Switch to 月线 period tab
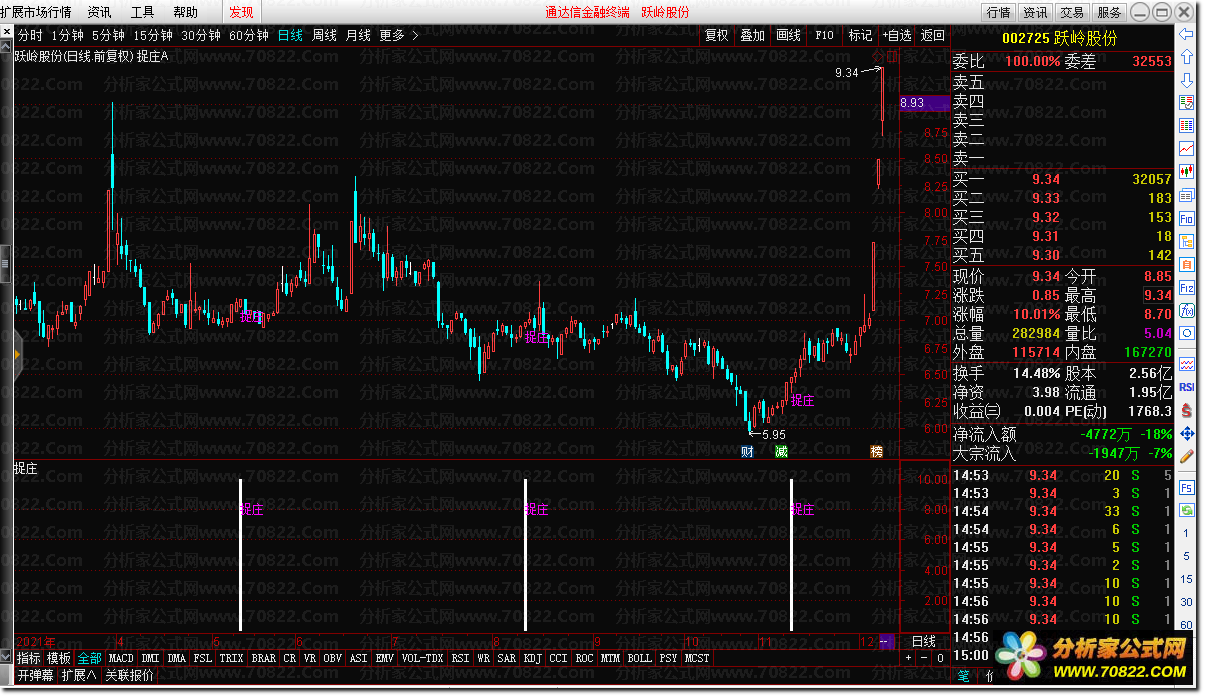Screen dimensions: 1205x696 358,35
